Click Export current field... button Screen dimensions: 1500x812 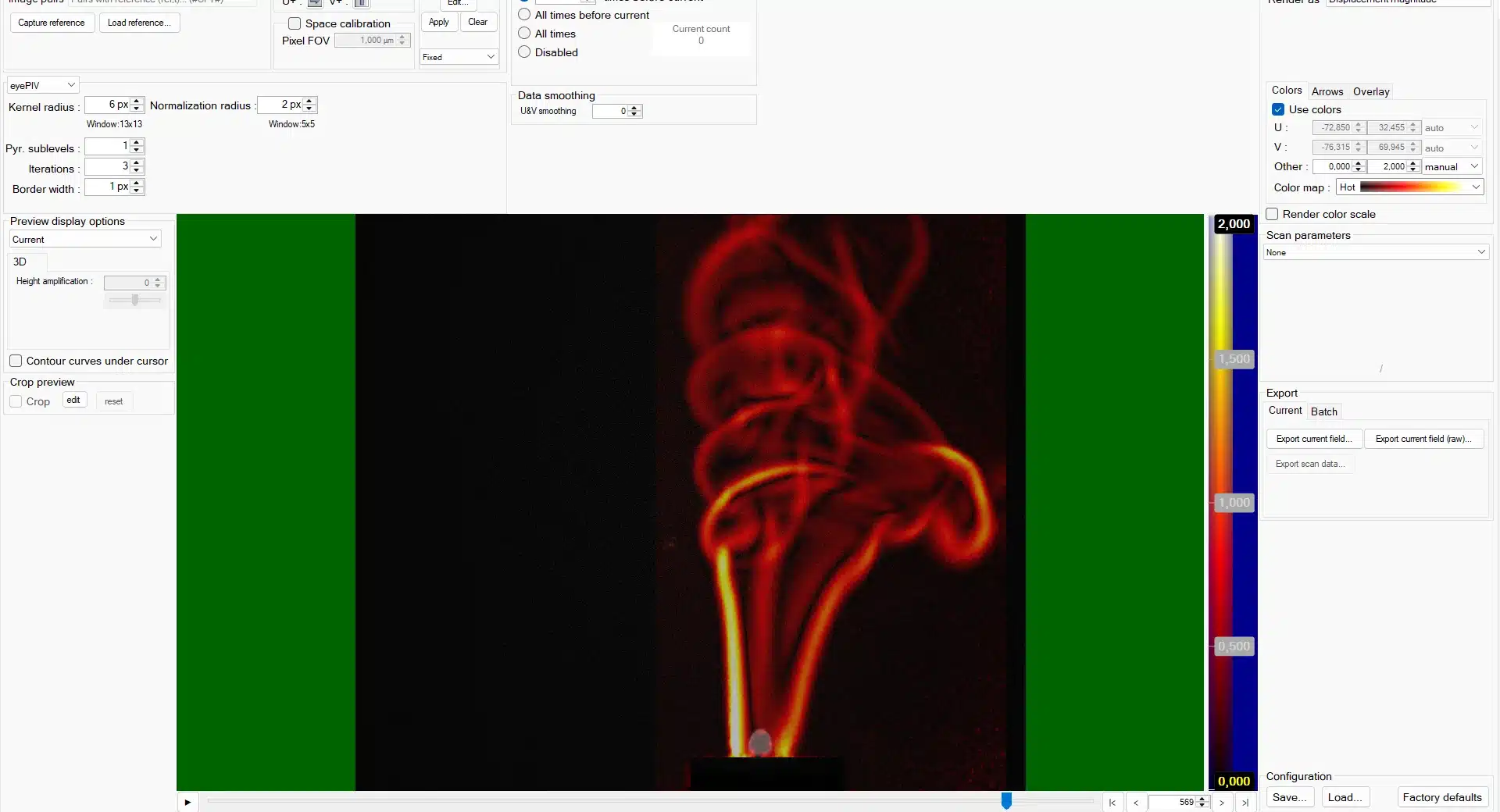(1314, 439)
